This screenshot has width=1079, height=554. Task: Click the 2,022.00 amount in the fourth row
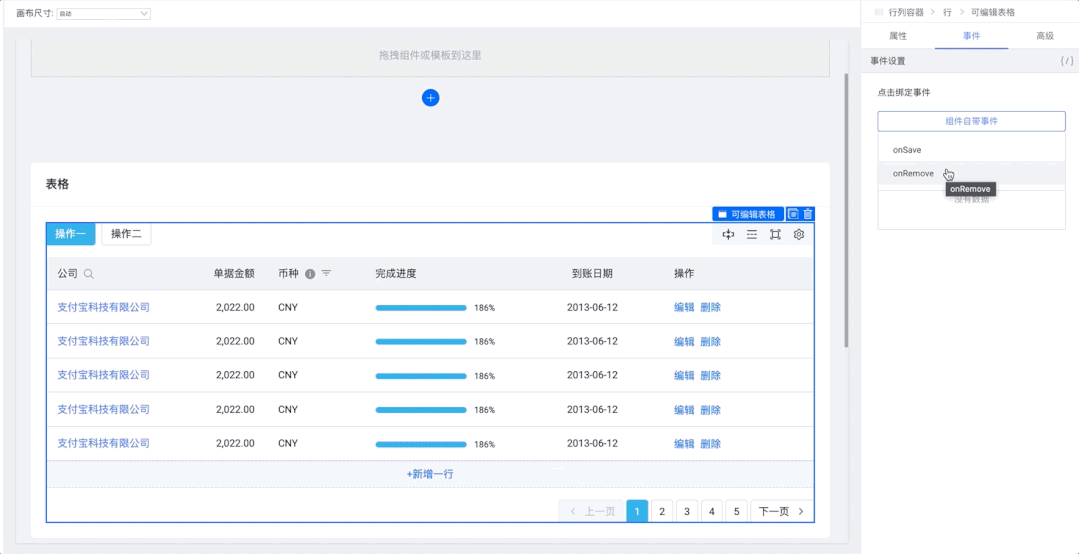tap(235, 409)
